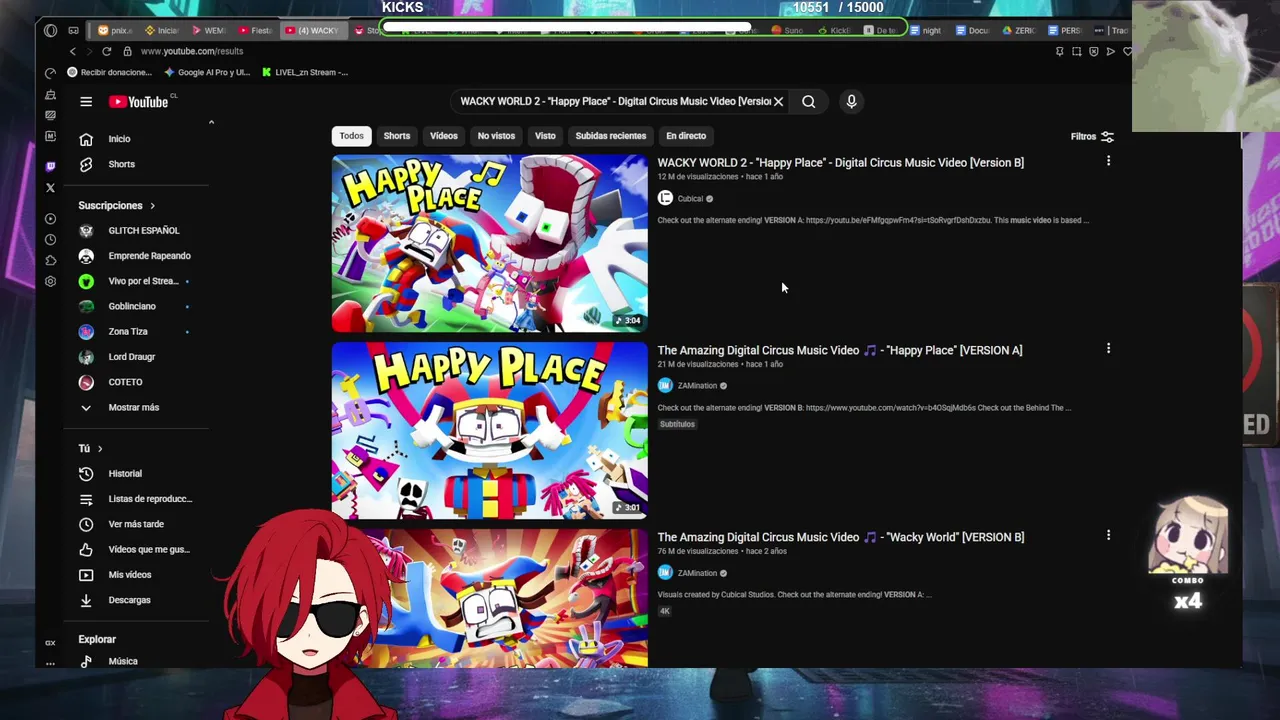Expand Suscripciones section chevron

tap(152, 206)
